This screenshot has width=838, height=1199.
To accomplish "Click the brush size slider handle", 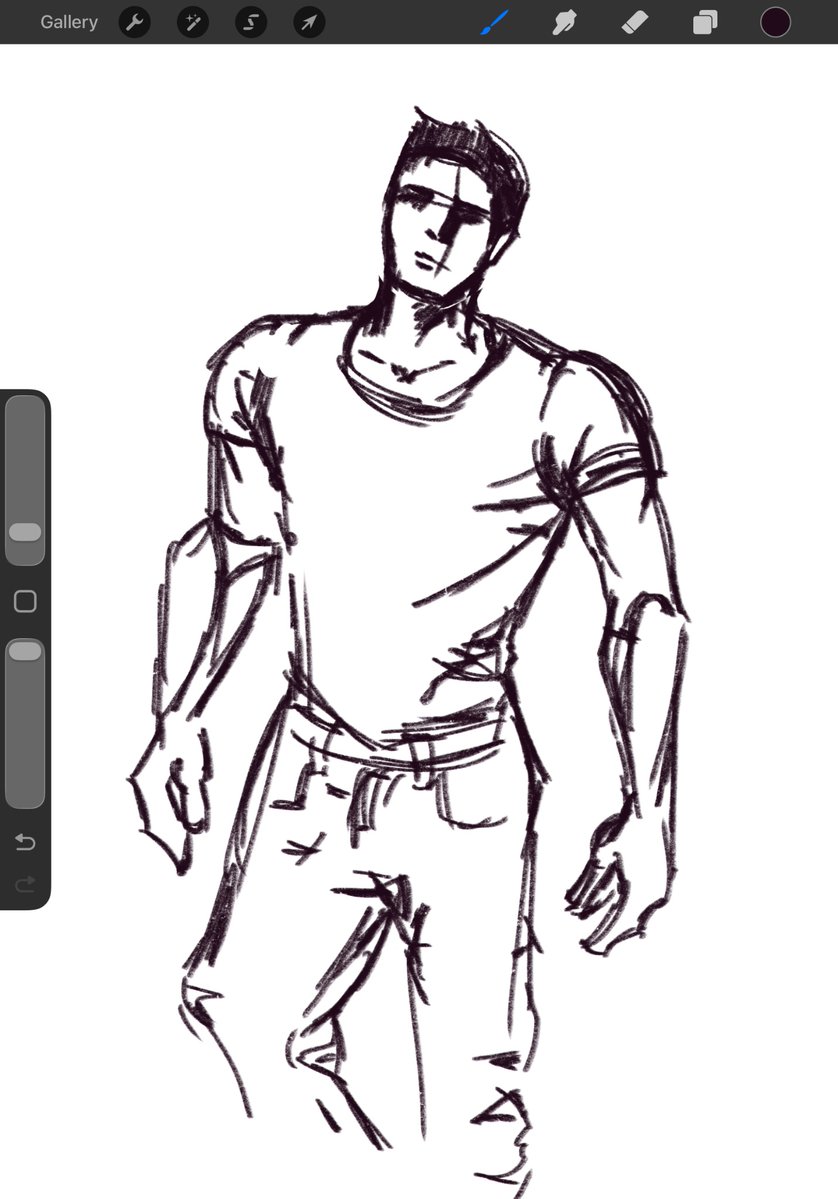I will click(25, 532).
